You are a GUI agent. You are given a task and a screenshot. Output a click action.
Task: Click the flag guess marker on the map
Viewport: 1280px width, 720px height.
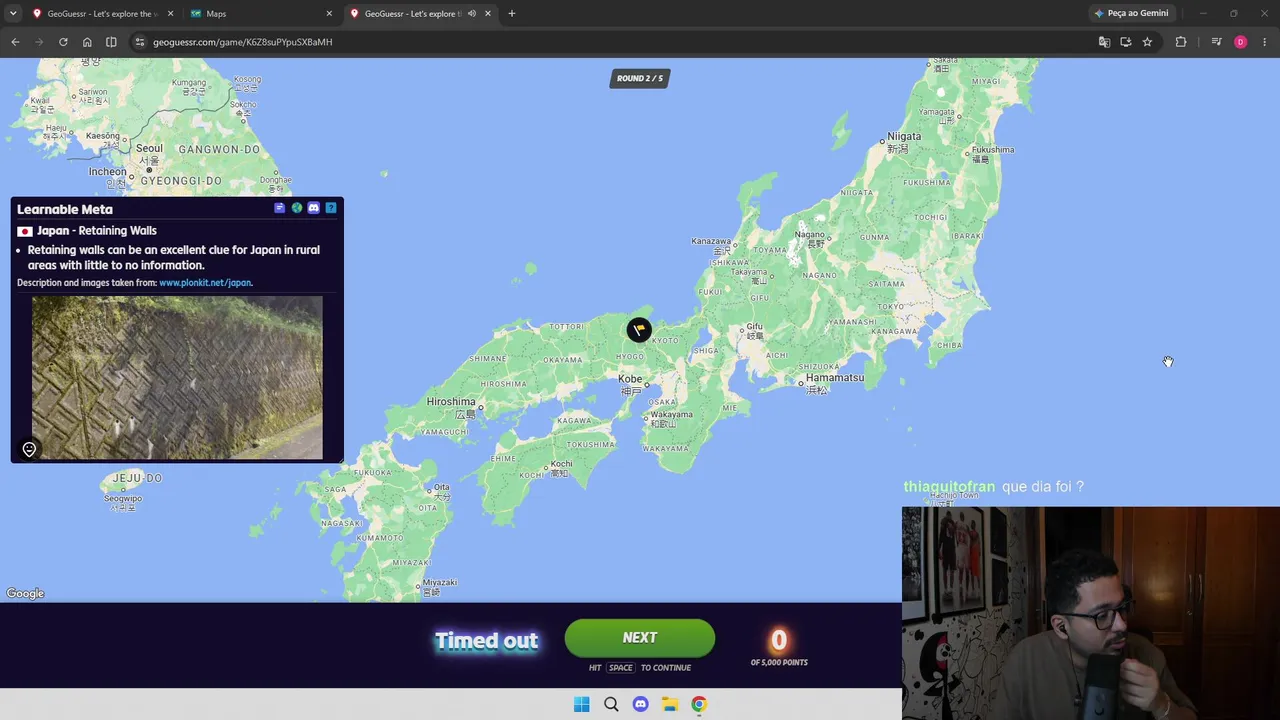tap(639, 329)
